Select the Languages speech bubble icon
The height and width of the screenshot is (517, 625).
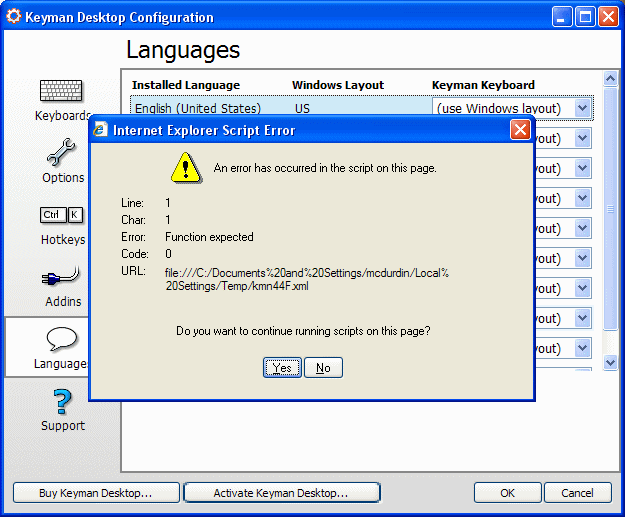click(x=62, y=339)
